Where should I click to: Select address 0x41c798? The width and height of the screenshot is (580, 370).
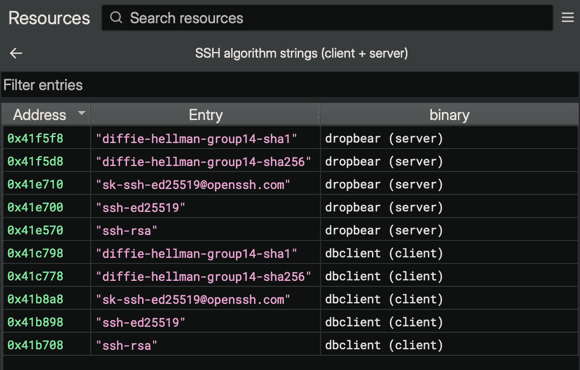[x=36, y=253]
